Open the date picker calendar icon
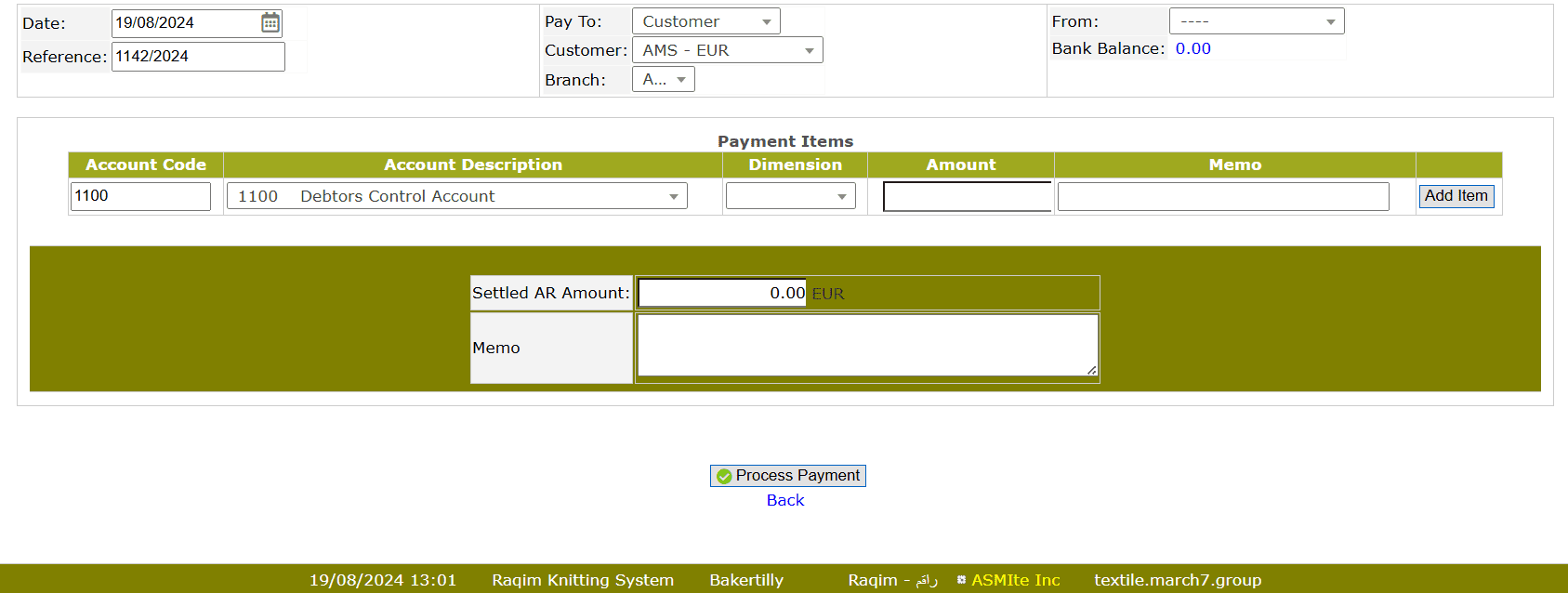Screen dimensions: 1568x593 (x=270, y=23)
